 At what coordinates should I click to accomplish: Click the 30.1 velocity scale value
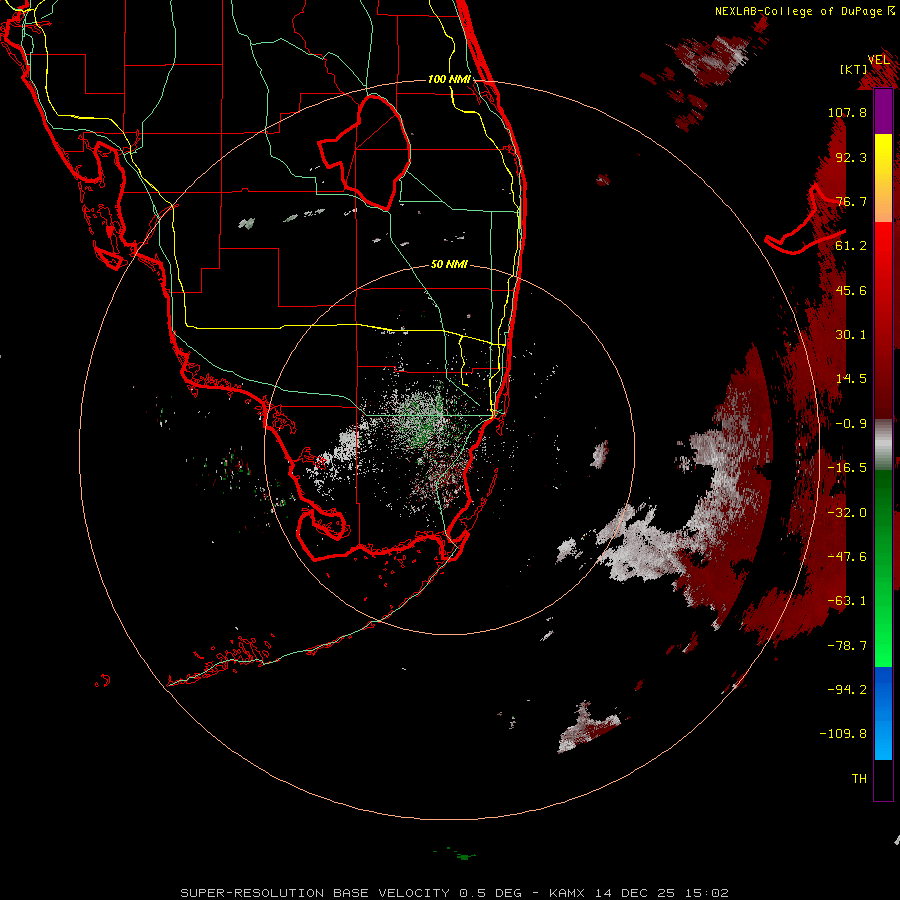tap(851, 335)
